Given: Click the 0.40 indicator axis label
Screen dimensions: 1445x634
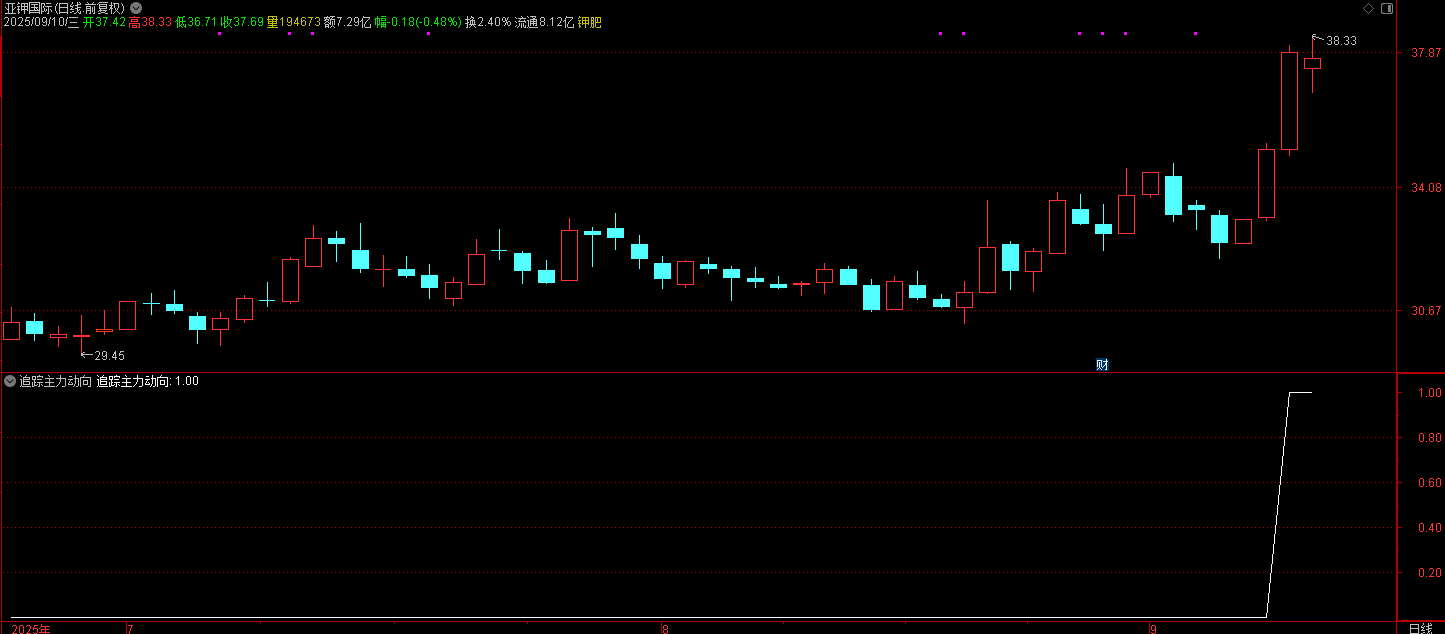Looking at the screenshot, I should coord(1429,528).
